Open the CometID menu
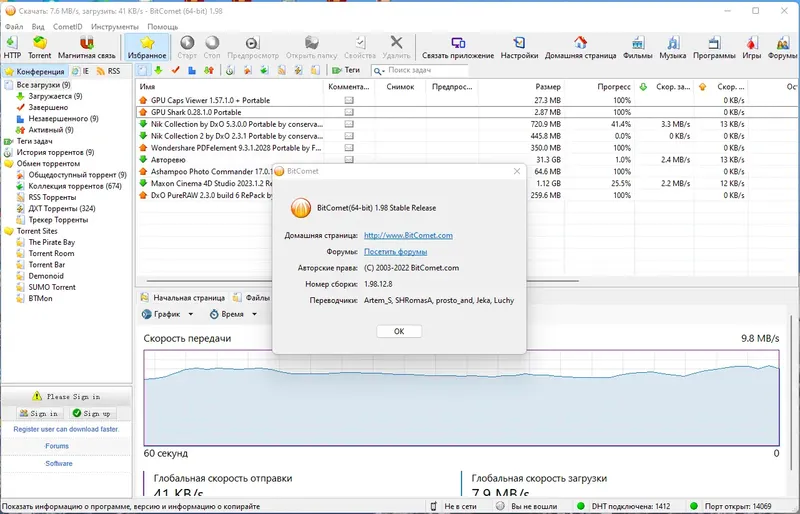 tap(67, 27)
